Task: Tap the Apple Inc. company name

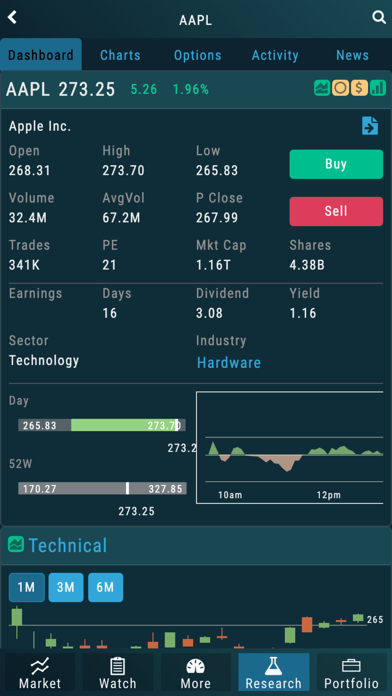Action: (40, 127)
